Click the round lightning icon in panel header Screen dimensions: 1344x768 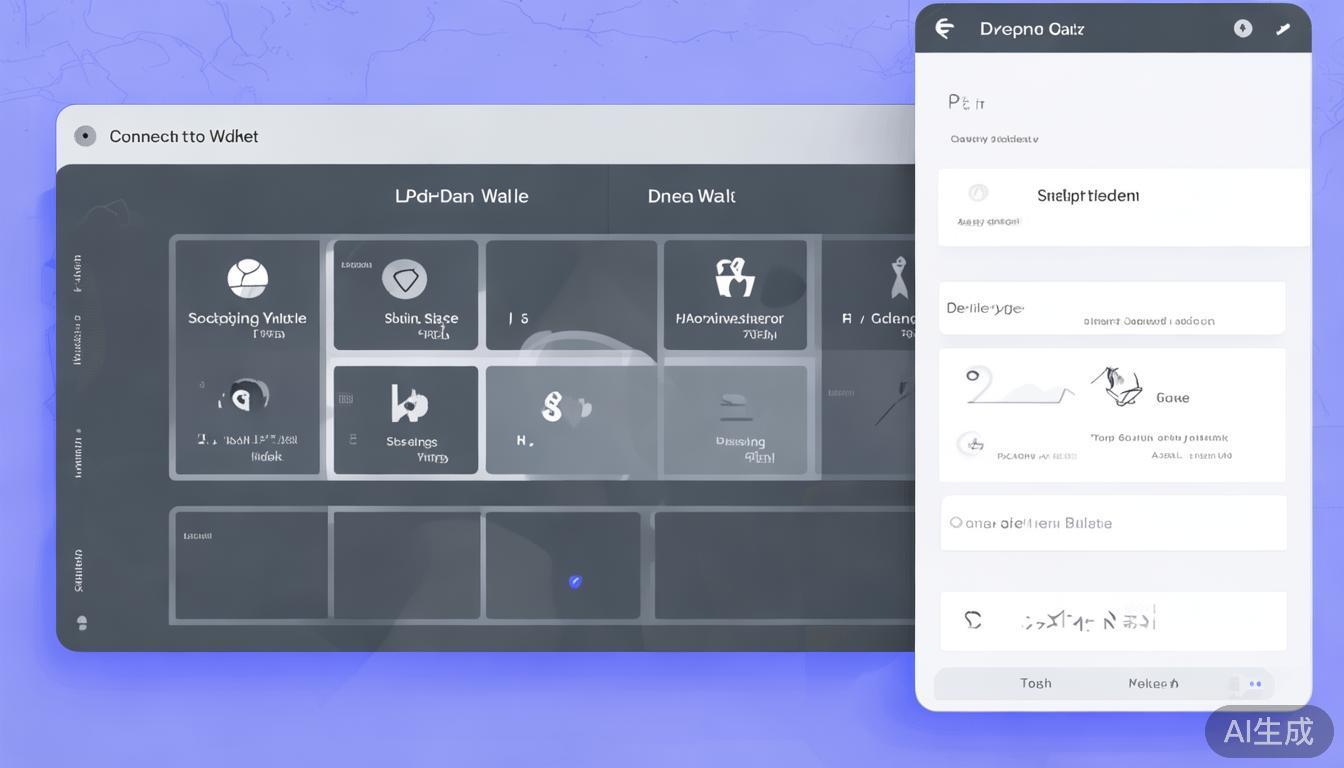tap(1242, 29)
